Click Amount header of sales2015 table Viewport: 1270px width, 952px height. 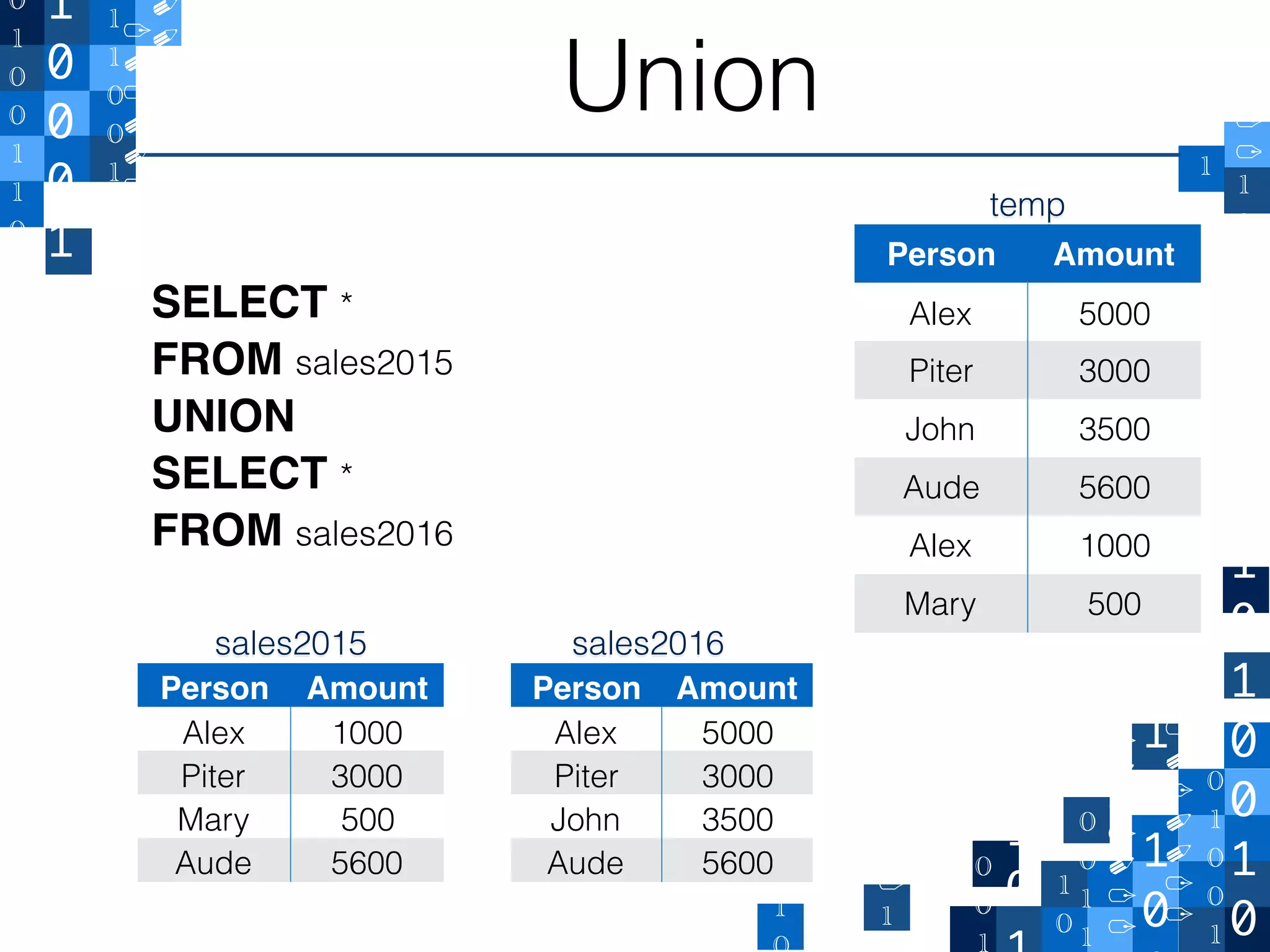coord(368,688)
